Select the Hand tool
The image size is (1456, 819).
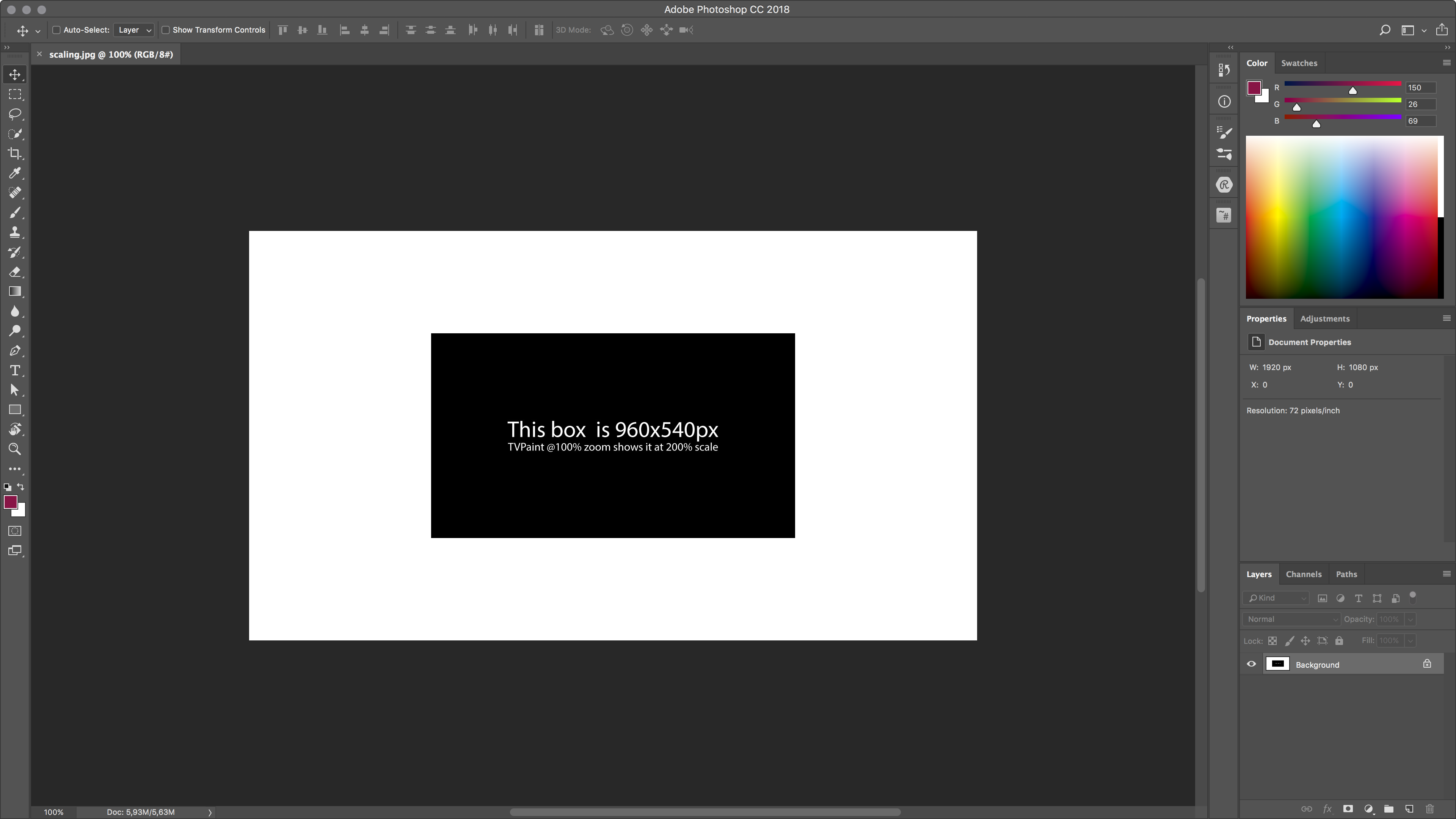click(x=15, y=430)
